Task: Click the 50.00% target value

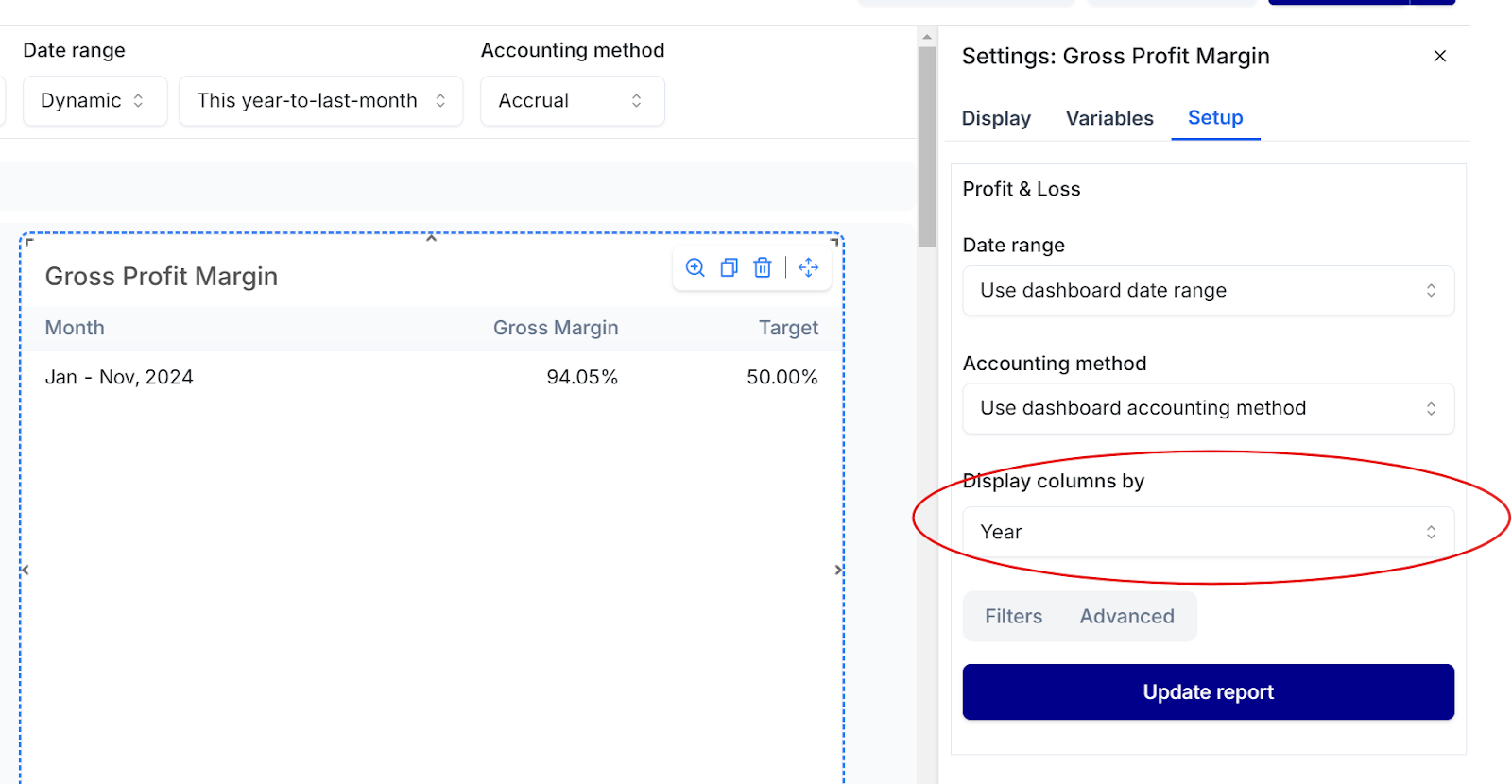Action: pos(782,377)
